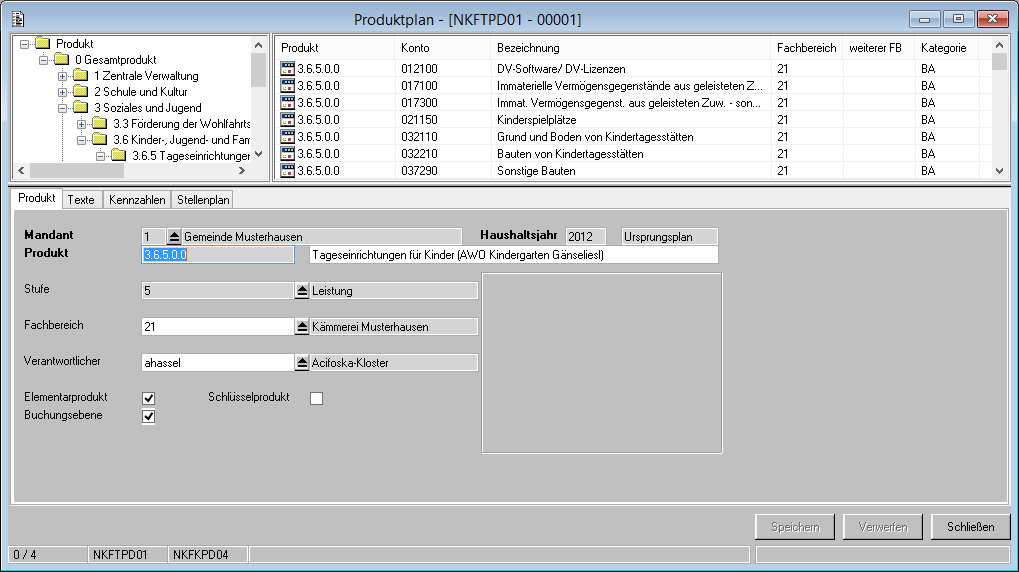The image size is (1019, 572).
Task: Click the row icon for konto 012100
Action: 288,69
